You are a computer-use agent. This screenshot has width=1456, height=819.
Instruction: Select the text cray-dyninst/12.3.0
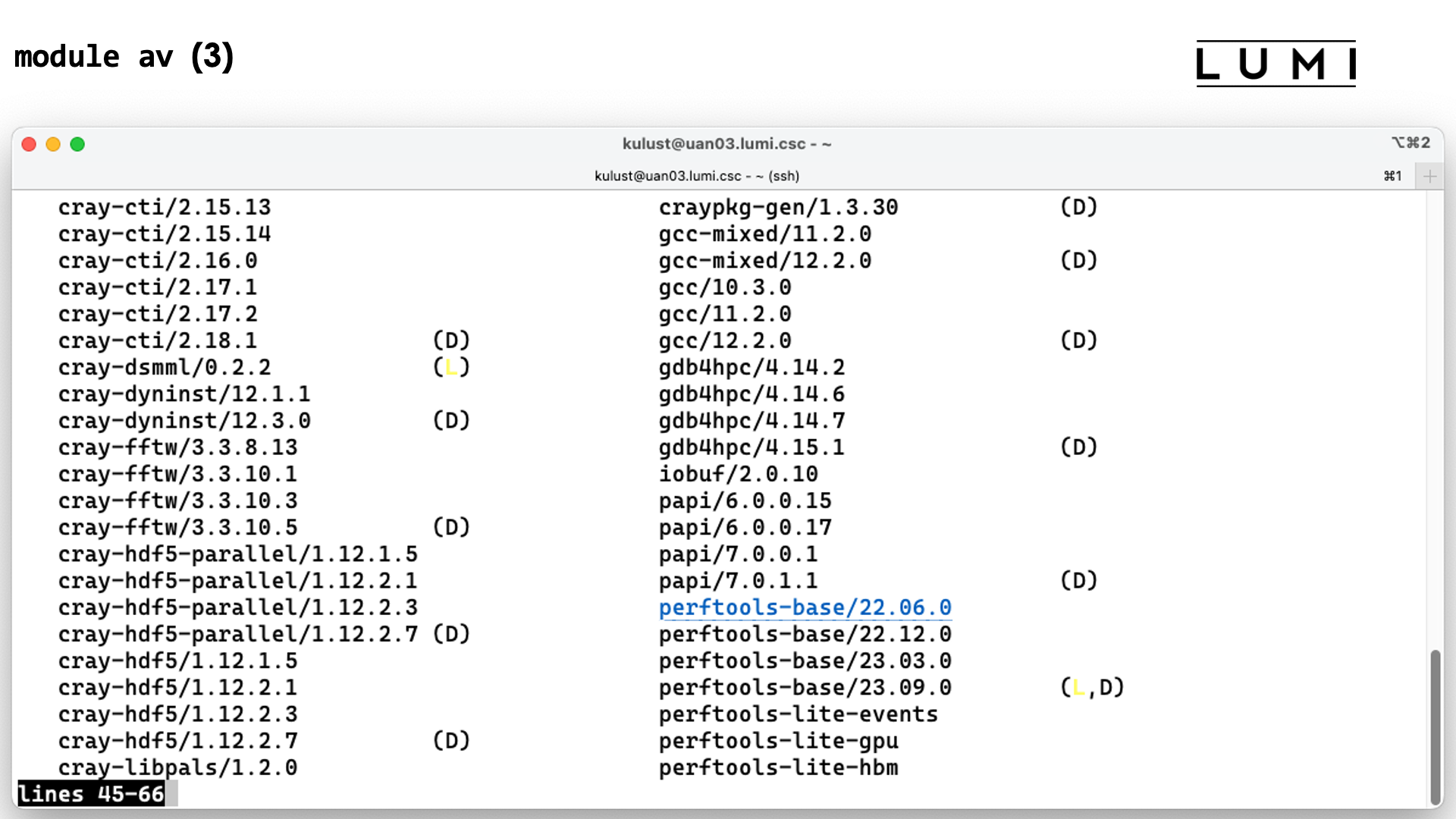(x=184, y=420)
